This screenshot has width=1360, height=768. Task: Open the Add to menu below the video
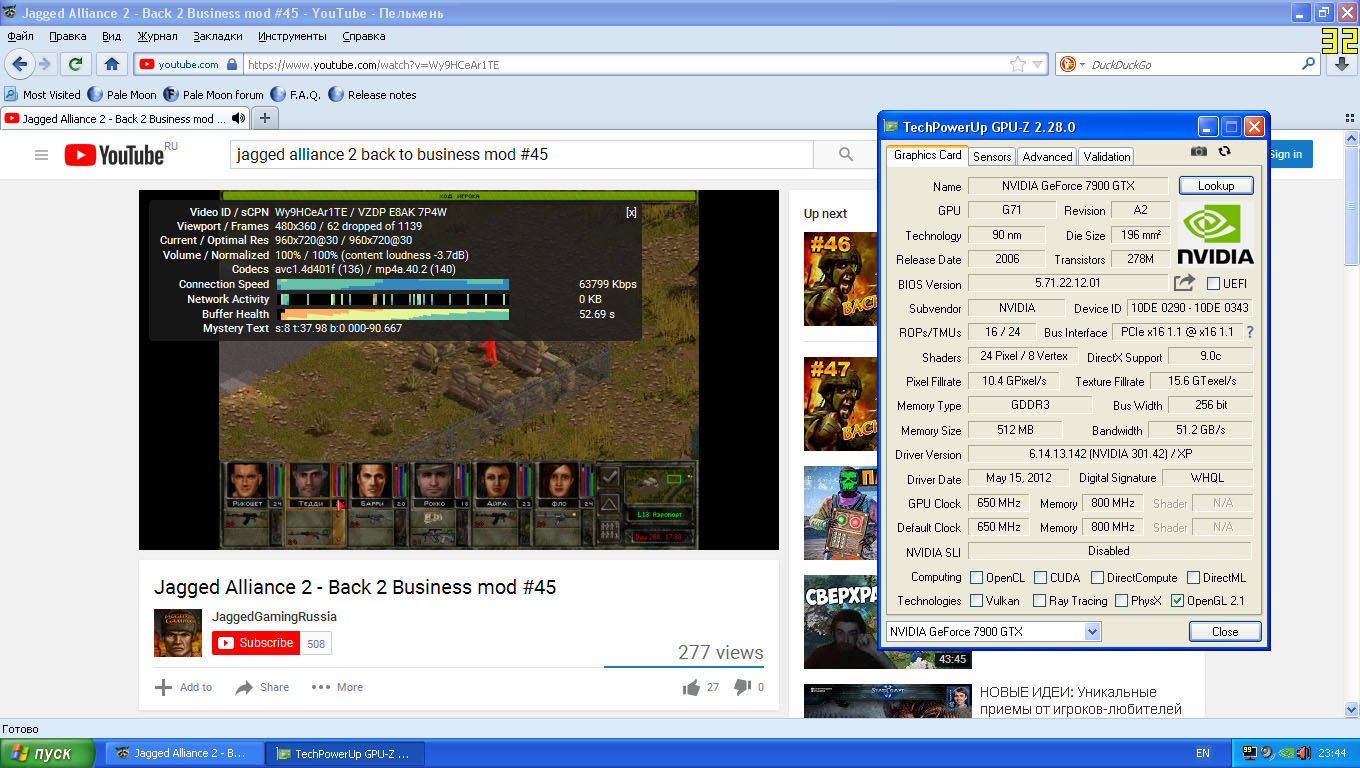pos(183,687)
